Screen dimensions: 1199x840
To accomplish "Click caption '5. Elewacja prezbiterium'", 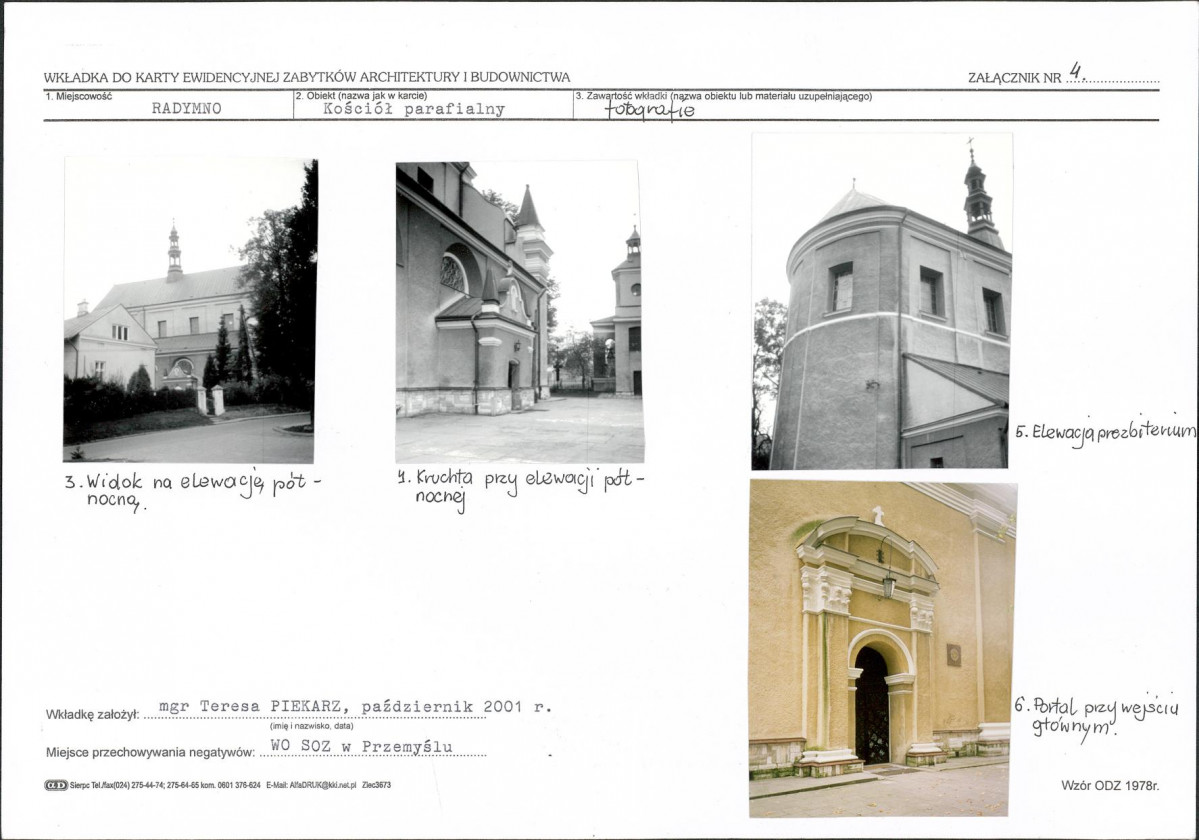I will coord(1106,432).
